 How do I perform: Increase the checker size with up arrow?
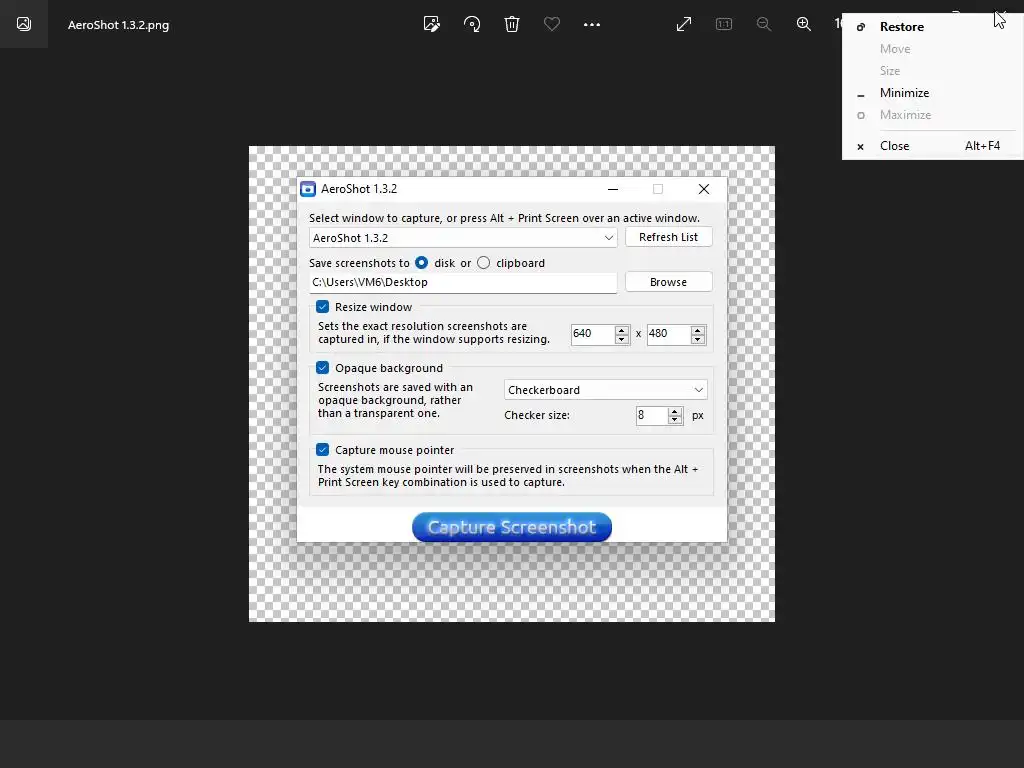pyautogui.click(x=675, y=411)
